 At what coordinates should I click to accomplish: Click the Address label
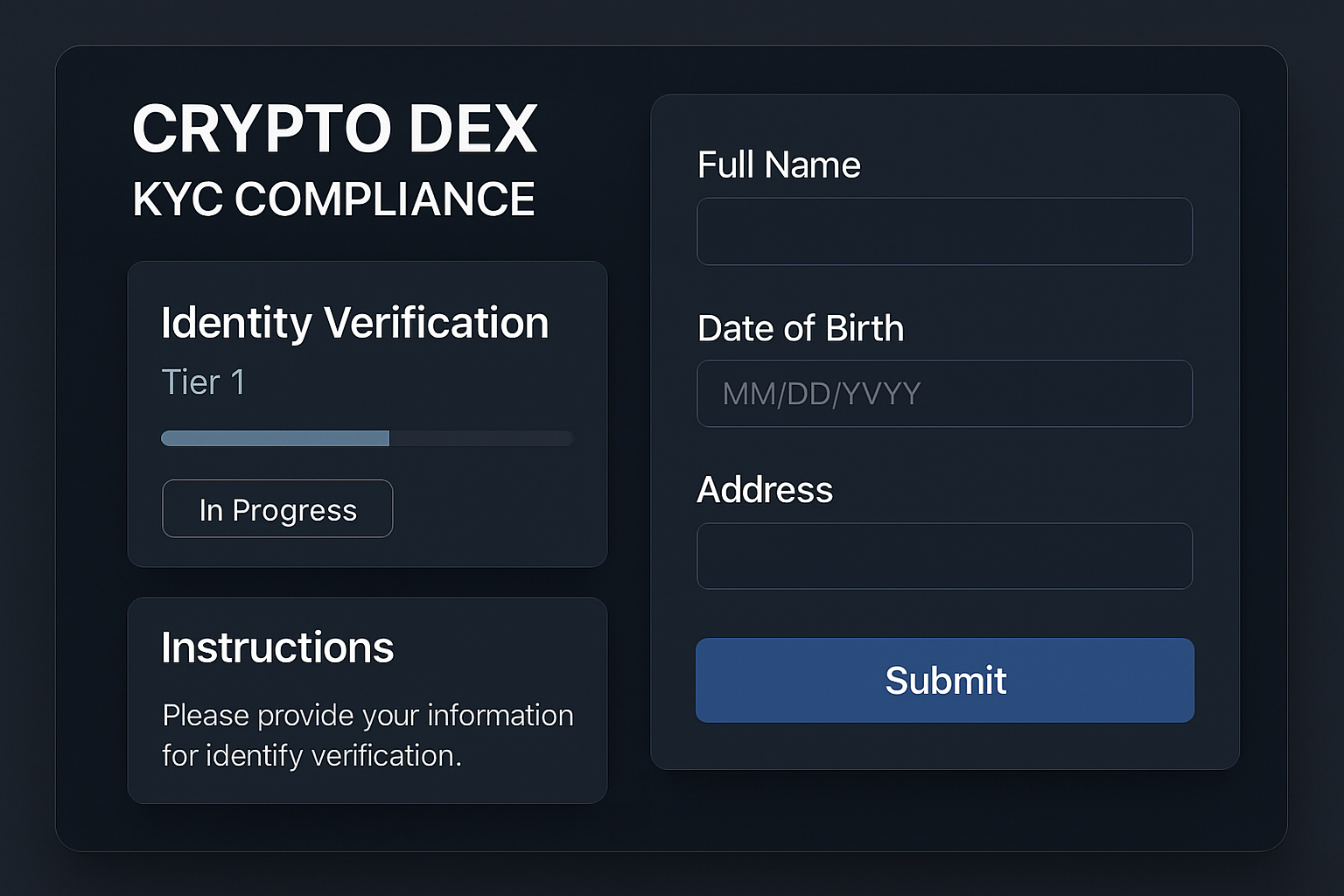coord(764,490)
